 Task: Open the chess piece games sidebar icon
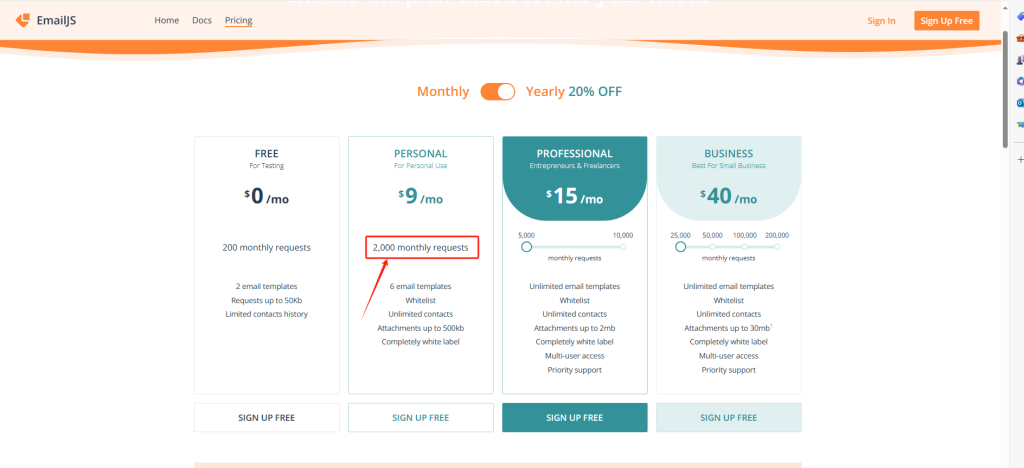(x=1019, y=60)
